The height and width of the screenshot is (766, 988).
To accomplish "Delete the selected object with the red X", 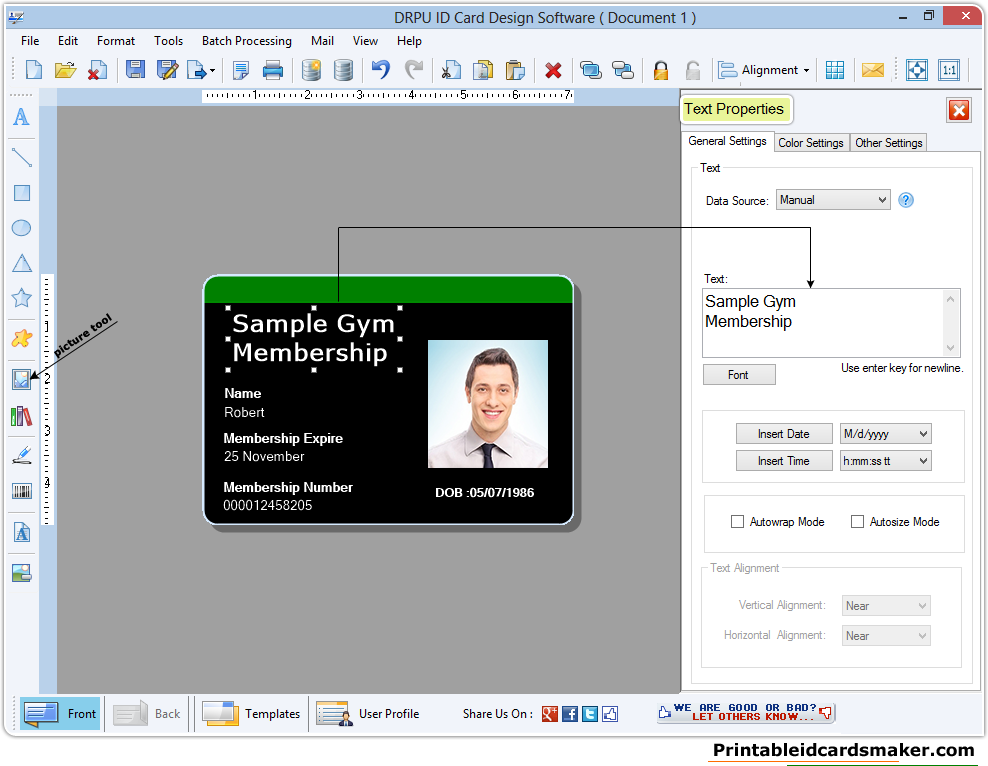I will [x=553, y=70].
